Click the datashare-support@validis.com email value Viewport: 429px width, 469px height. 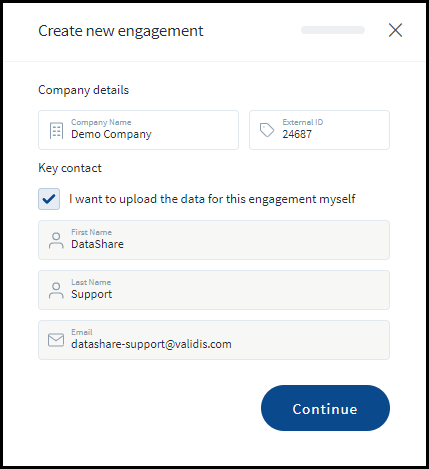151,344
